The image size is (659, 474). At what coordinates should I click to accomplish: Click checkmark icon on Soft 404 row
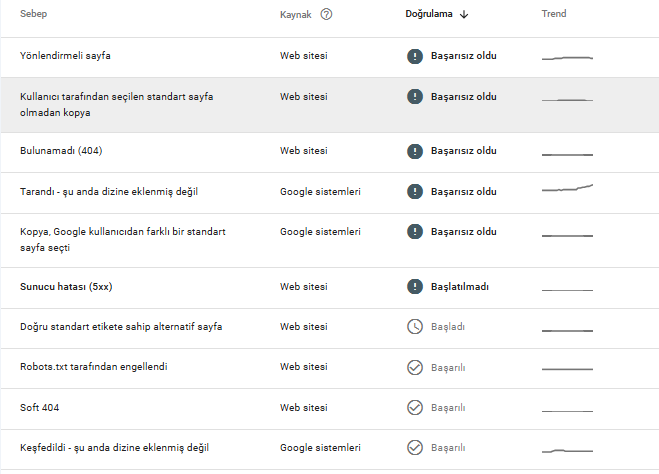coord(415,407)
